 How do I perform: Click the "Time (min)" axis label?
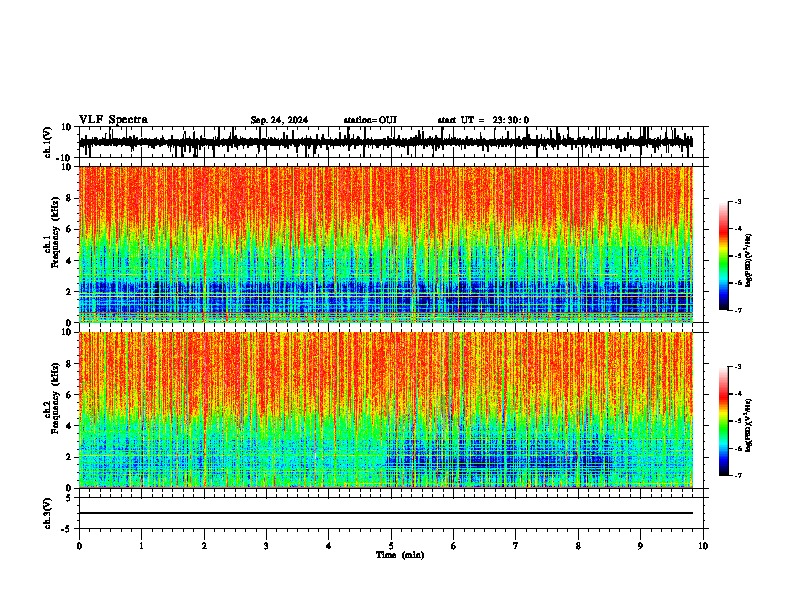400,555
